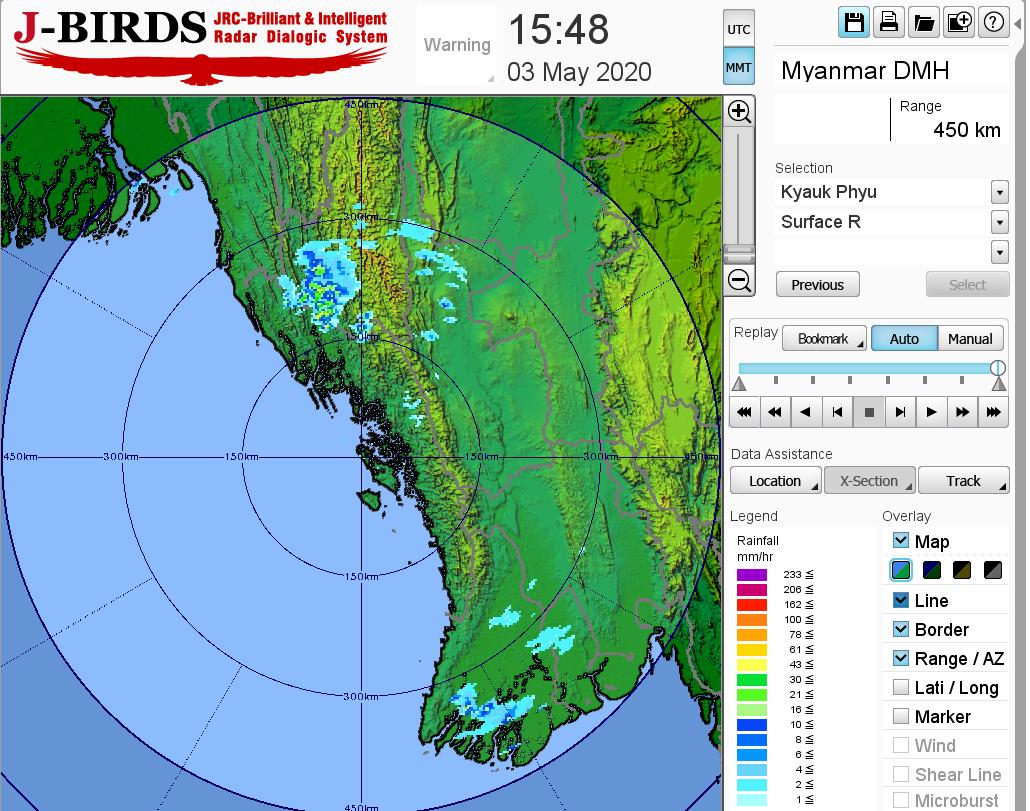Viewport: 1030px width, 811px height.
Task: Click the help question mark icon
Action: tap(994, 23)
